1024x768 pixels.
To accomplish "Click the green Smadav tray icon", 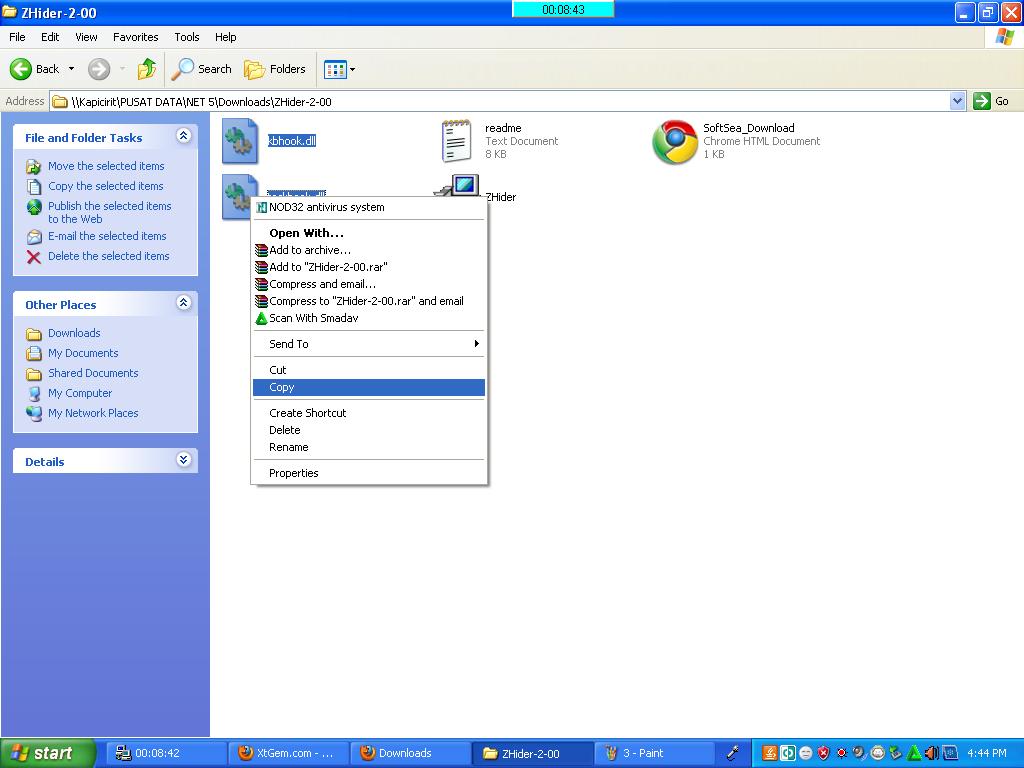I will (x=914, y=754).
